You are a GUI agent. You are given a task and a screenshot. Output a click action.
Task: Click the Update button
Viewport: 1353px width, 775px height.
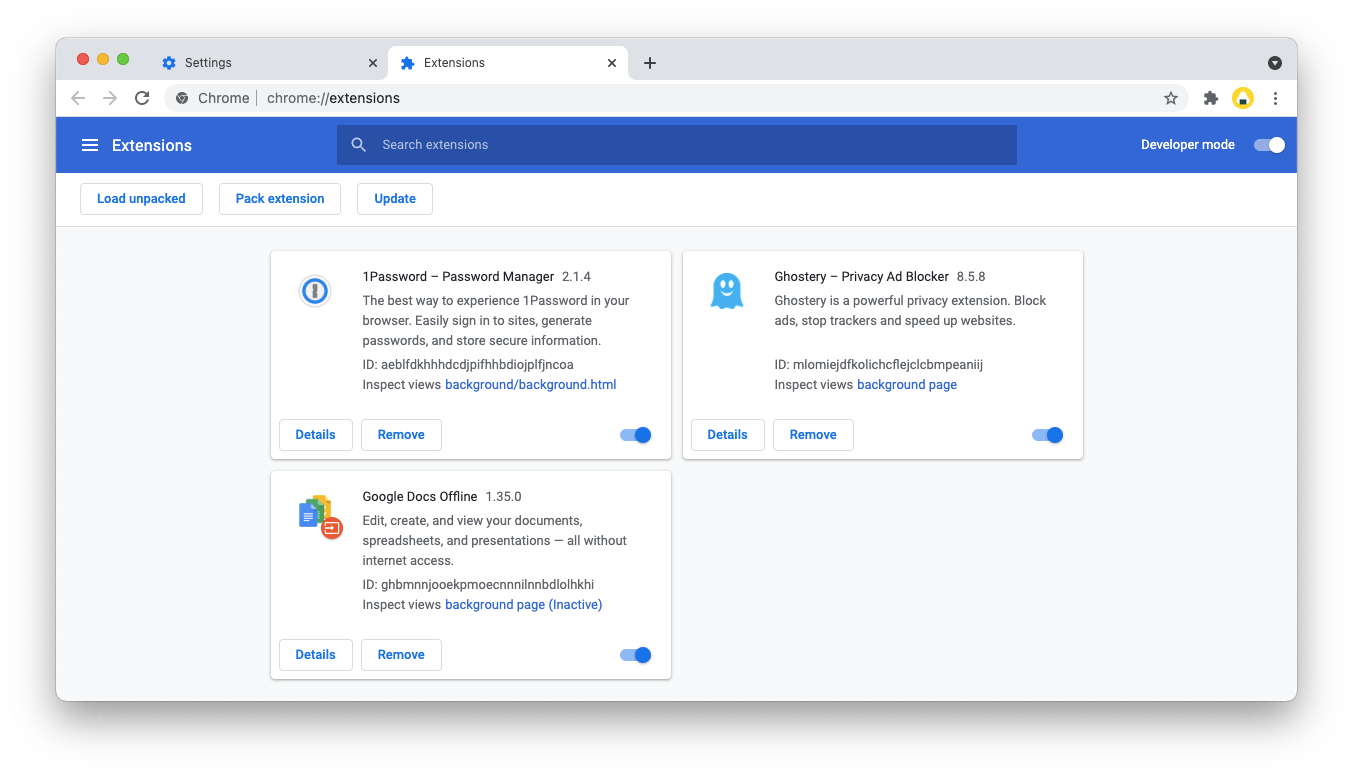tap(395, 199)
